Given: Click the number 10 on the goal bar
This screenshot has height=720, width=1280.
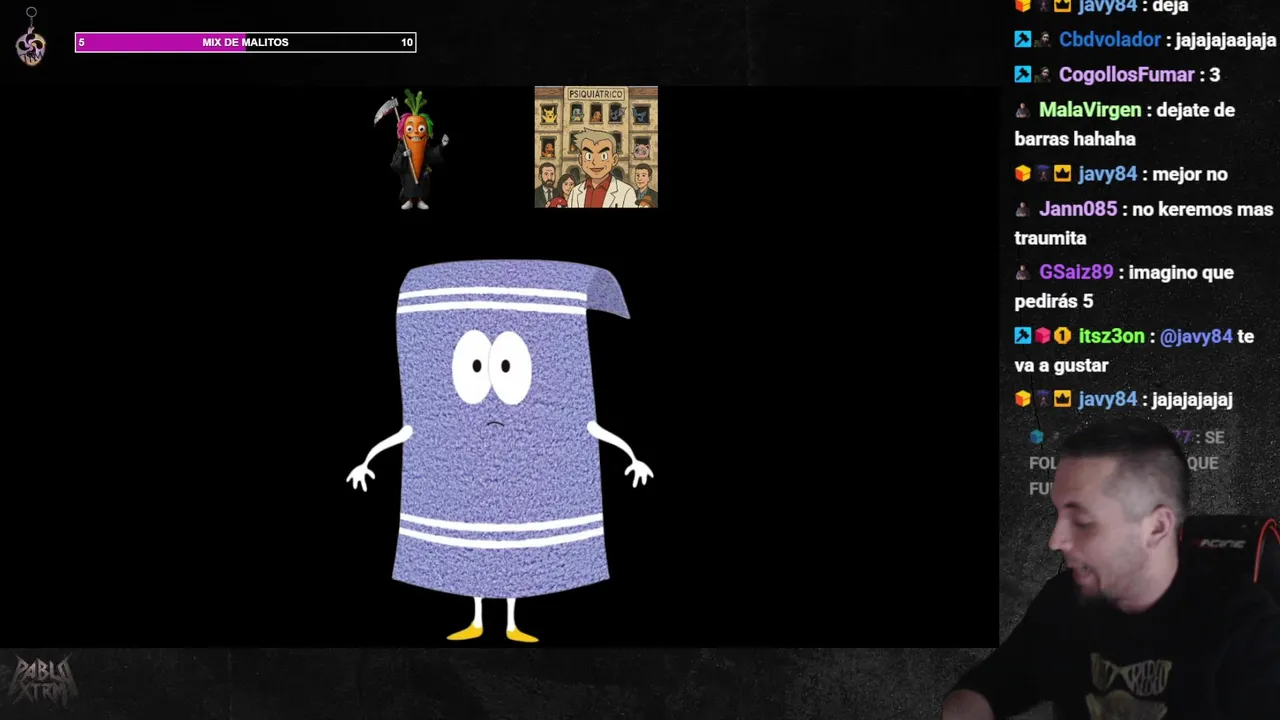Looking at the screenshot, I should (407, 42).
